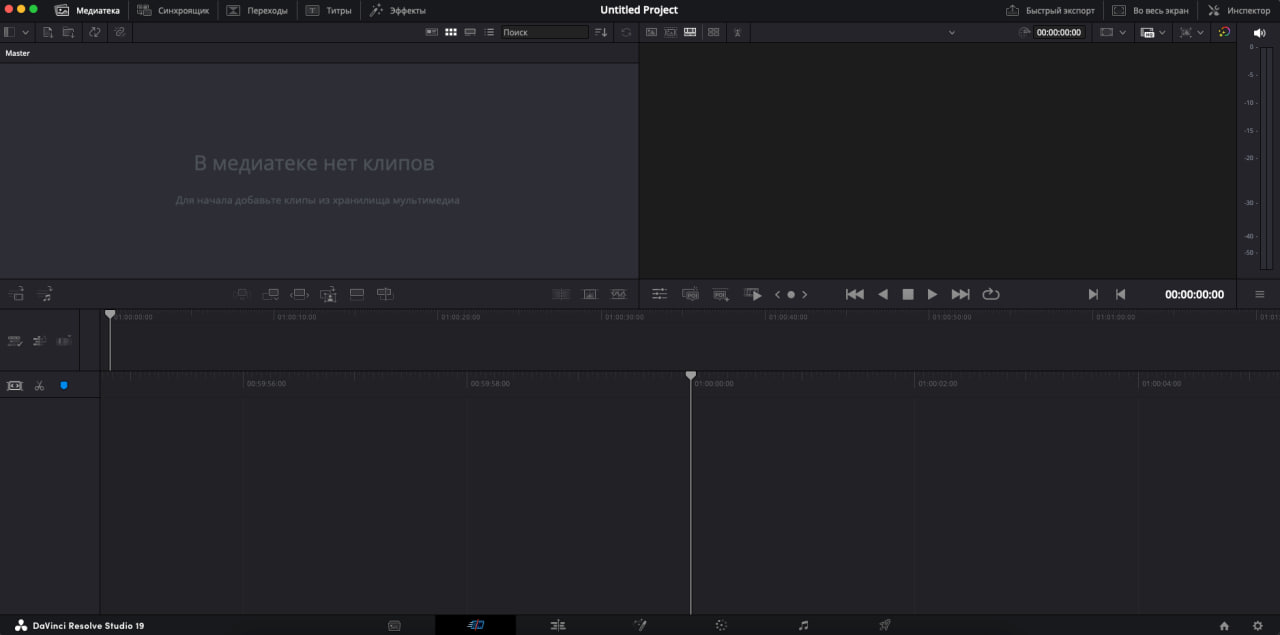Toggle loop playback in the viewer
This screenshot has height=635, width=1280.
click(991, 294)
